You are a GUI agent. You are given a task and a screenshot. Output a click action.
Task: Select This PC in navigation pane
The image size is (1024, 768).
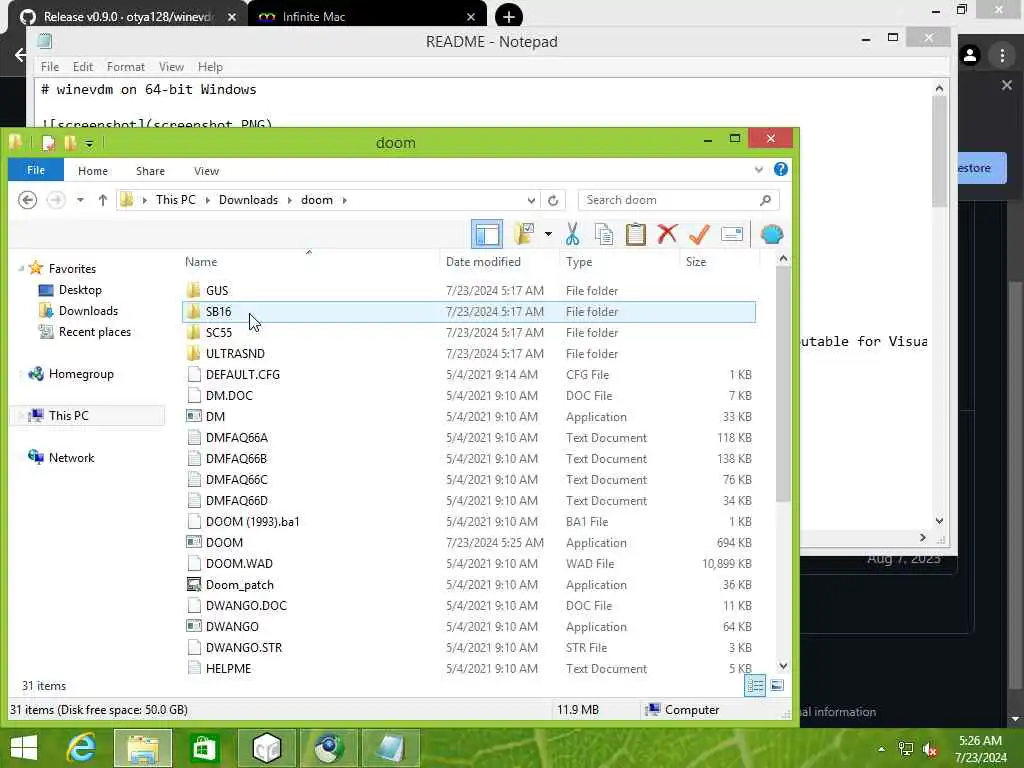point(68,415)
